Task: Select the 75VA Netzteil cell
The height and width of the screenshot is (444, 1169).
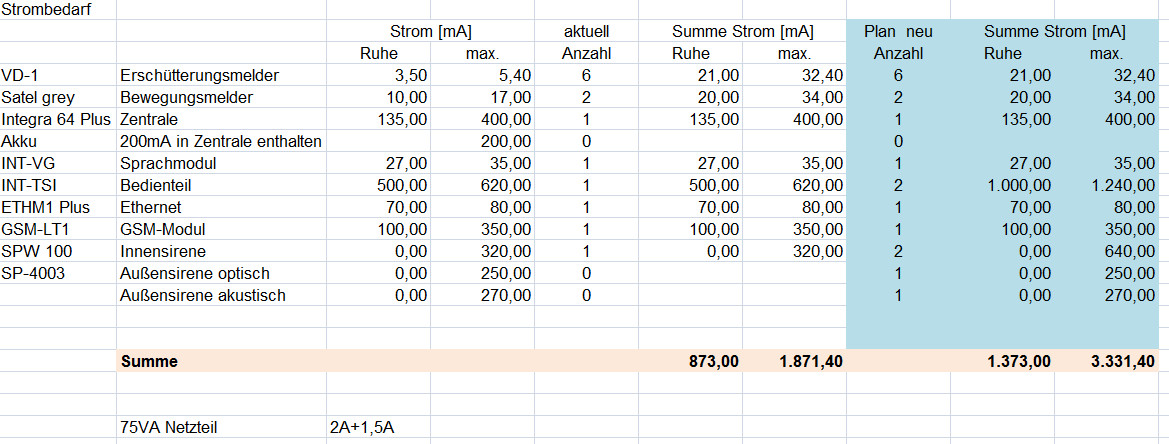Action: point(168,428)
